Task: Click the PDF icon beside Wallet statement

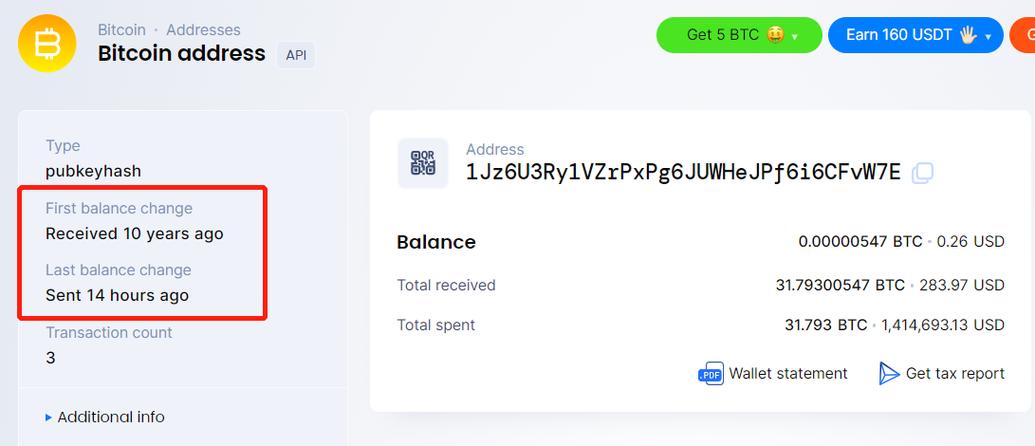Action: (710, 374)
